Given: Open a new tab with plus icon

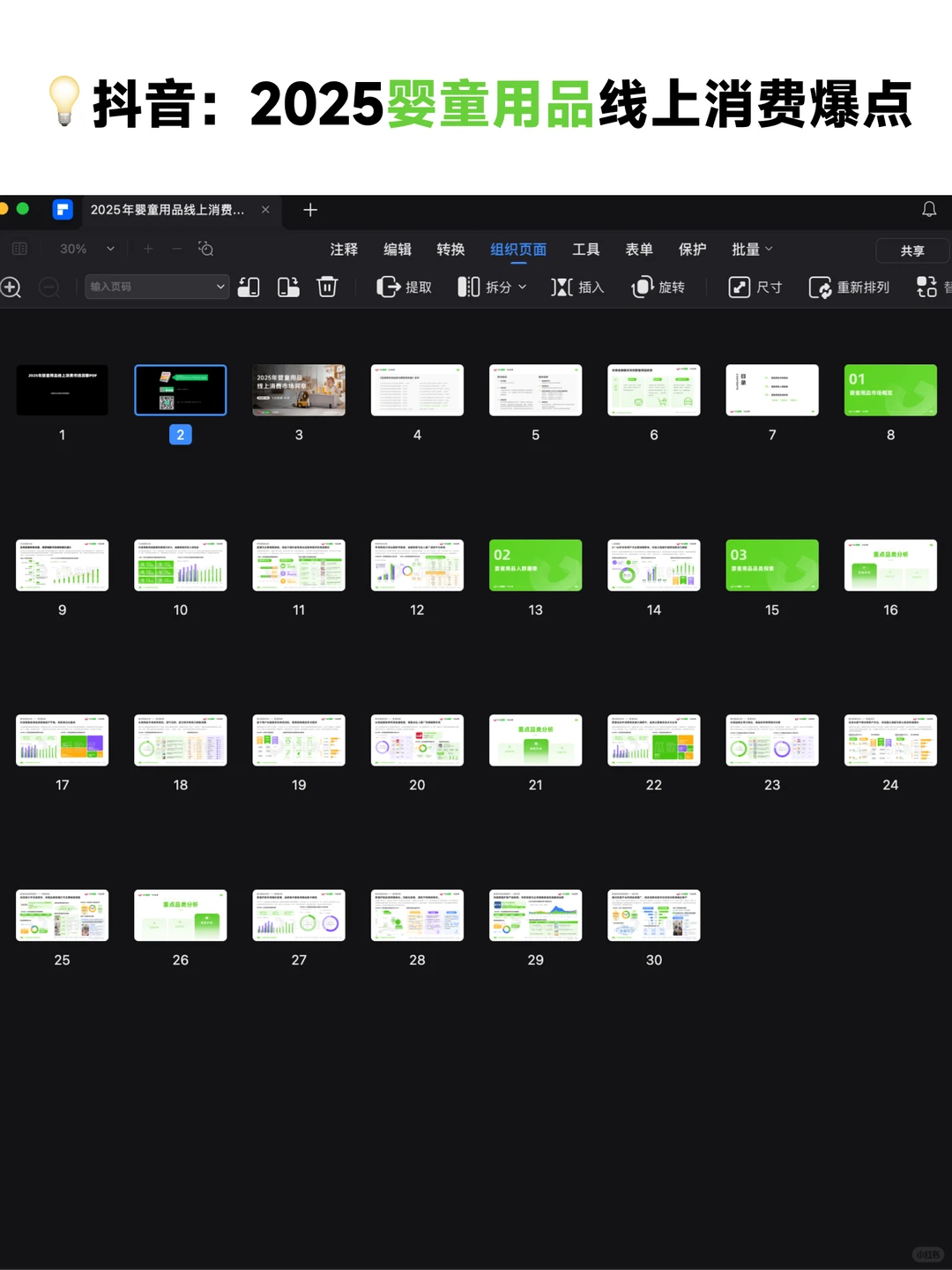Looking at the screenshot, I should [310, 210].
